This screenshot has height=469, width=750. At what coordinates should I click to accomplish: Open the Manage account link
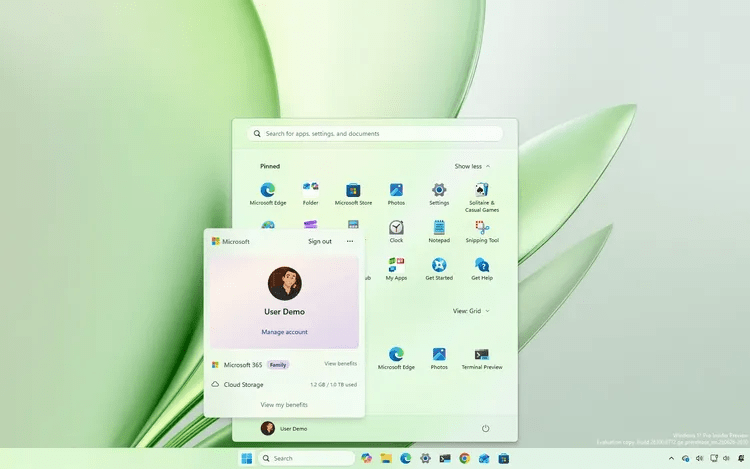pos(285,332)
